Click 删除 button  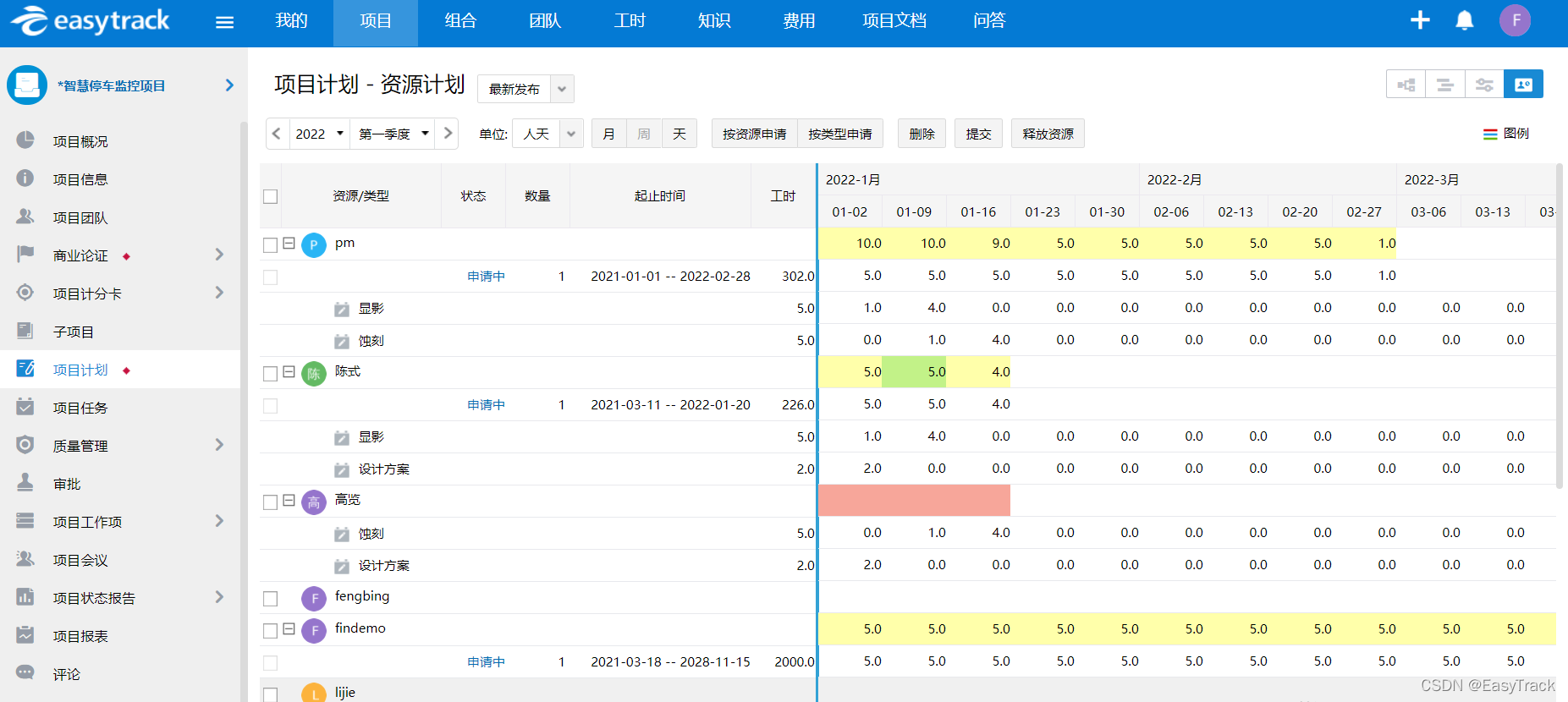tap(922, 134)
